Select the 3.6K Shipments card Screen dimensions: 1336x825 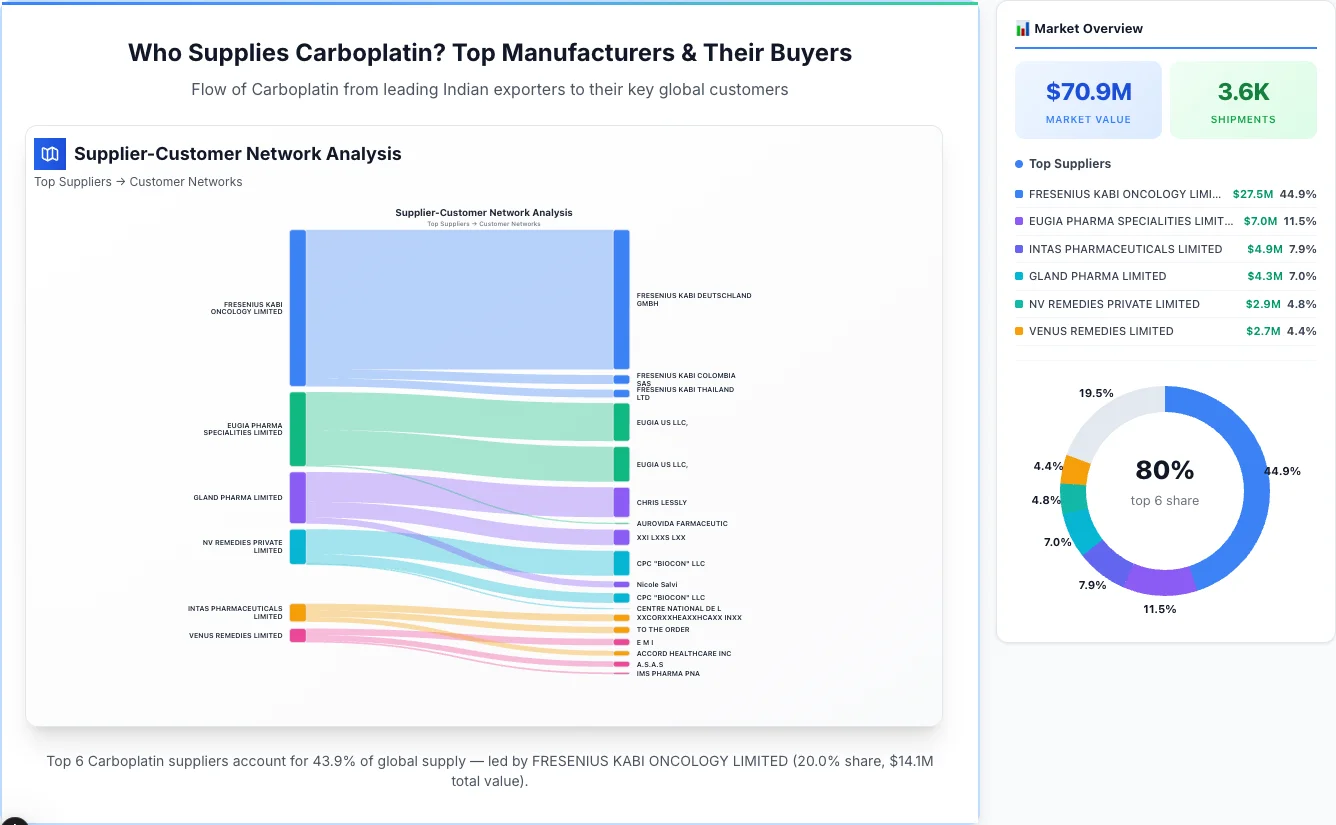[1243, 99]
